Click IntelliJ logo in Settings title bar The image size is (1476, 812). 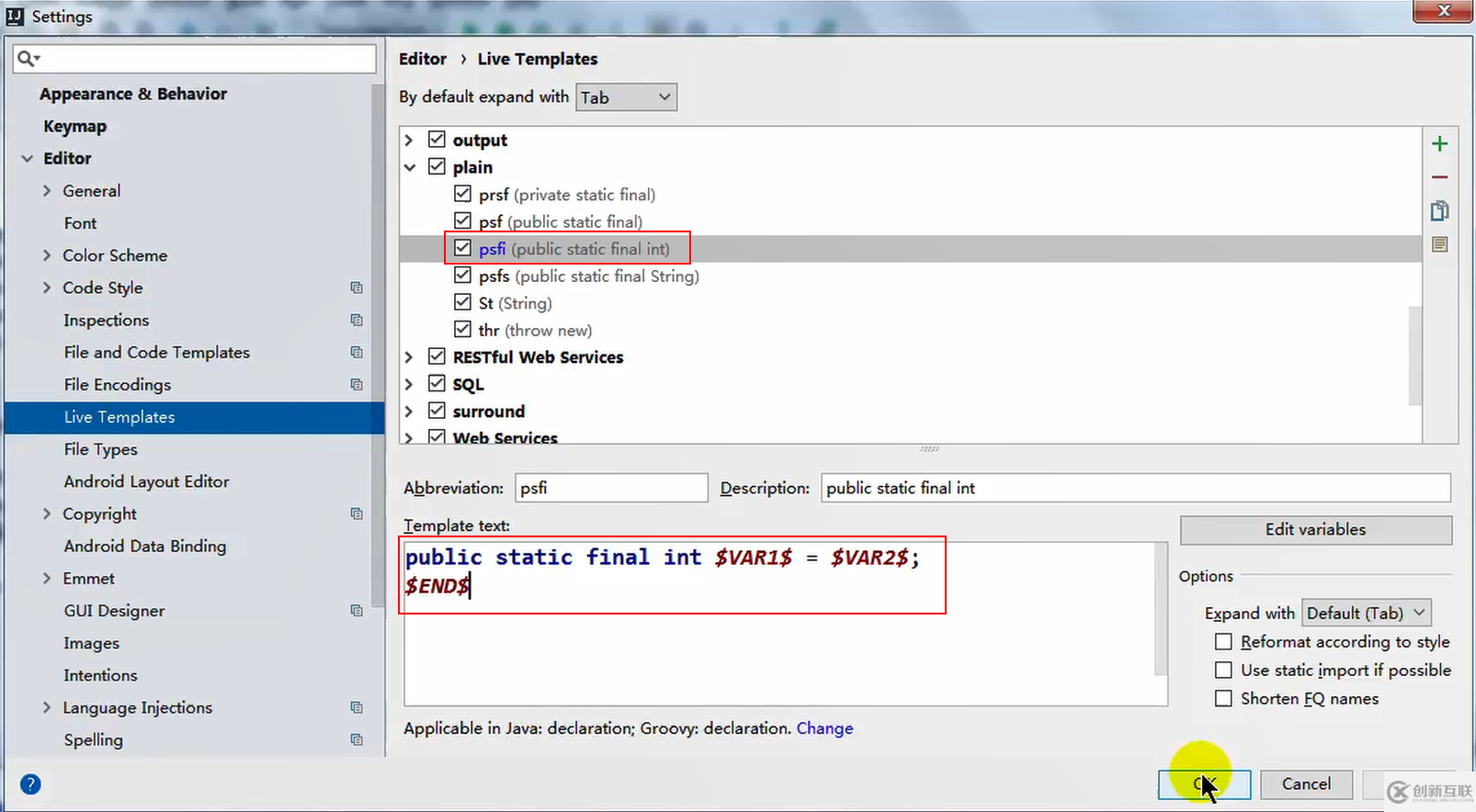(x=15, y=16)
